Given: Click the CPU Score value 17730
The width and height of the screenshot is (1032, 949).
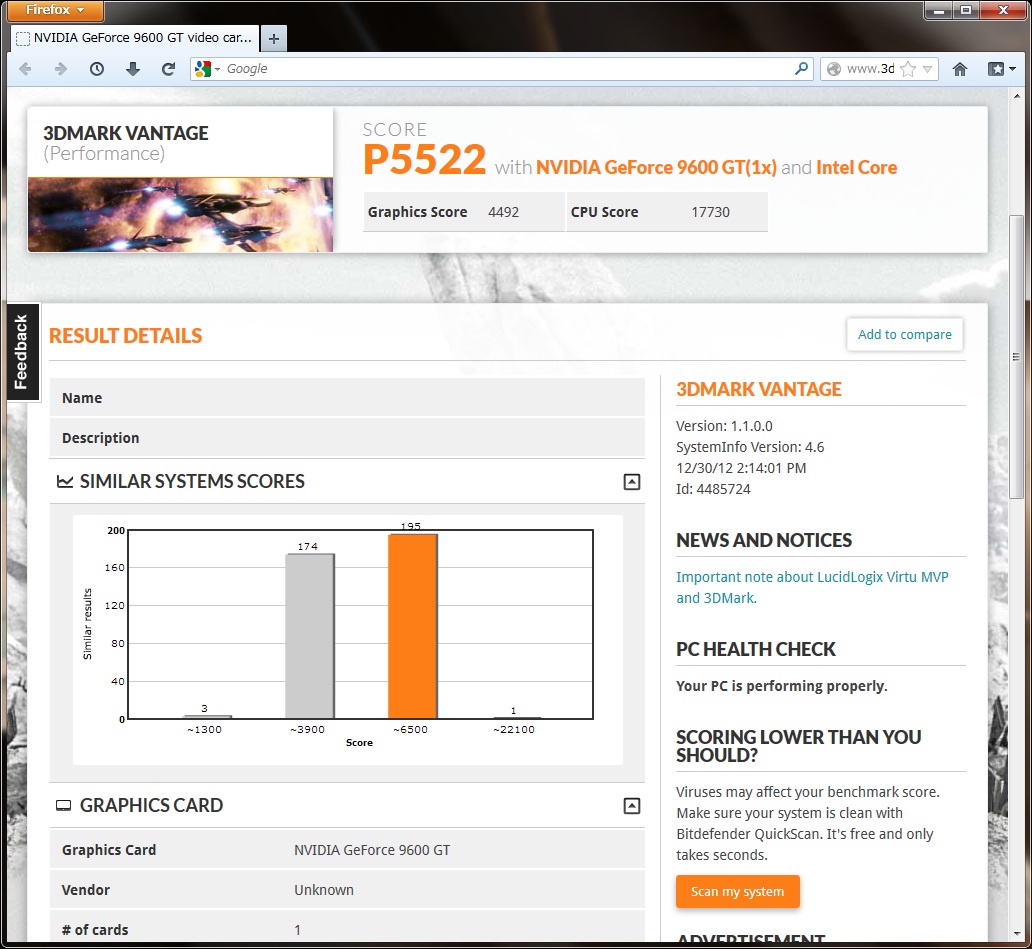Looking at the screenshot, I should [710, 212].
